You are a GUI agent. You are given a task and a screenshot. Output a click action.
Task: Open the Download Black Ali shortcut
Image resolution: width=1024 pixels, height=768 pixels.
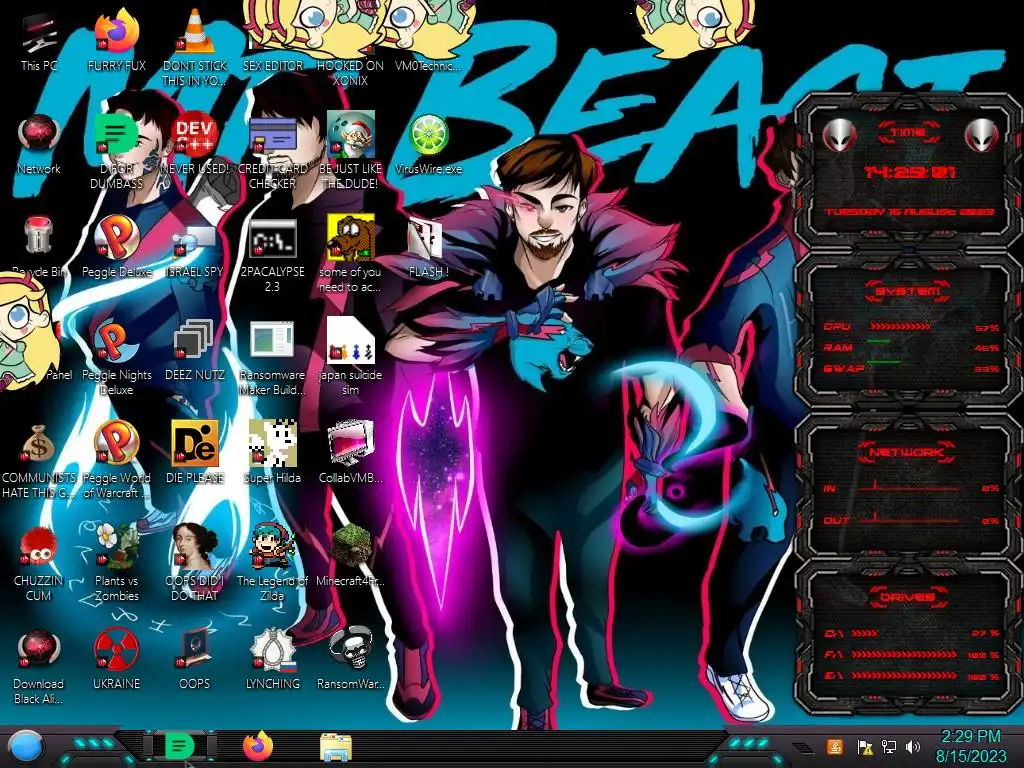click(39, 666)
